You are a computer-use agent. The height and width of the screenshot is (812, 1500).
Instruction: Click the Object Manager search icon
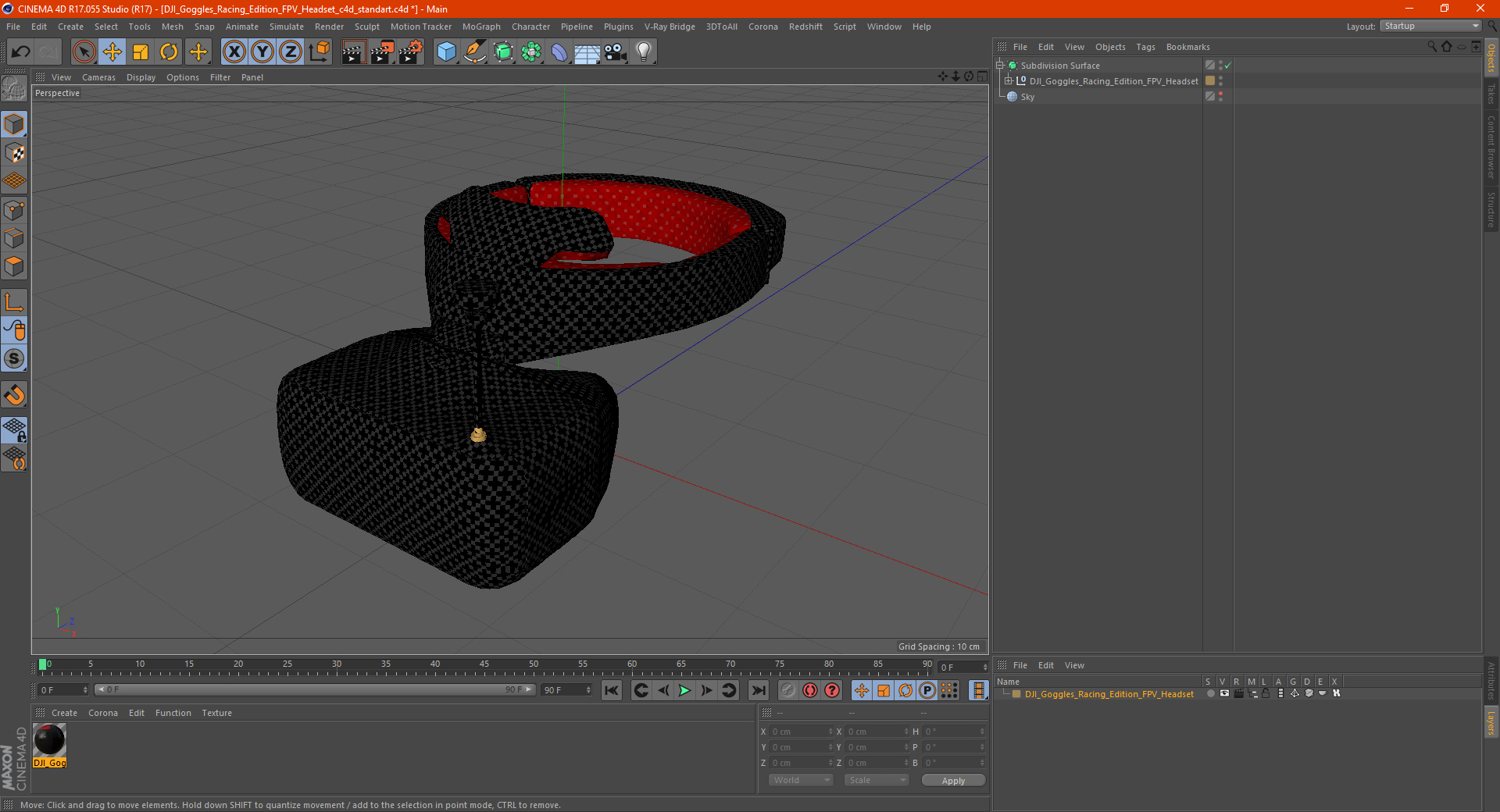pyautogui.click(x=1431, y=47)
